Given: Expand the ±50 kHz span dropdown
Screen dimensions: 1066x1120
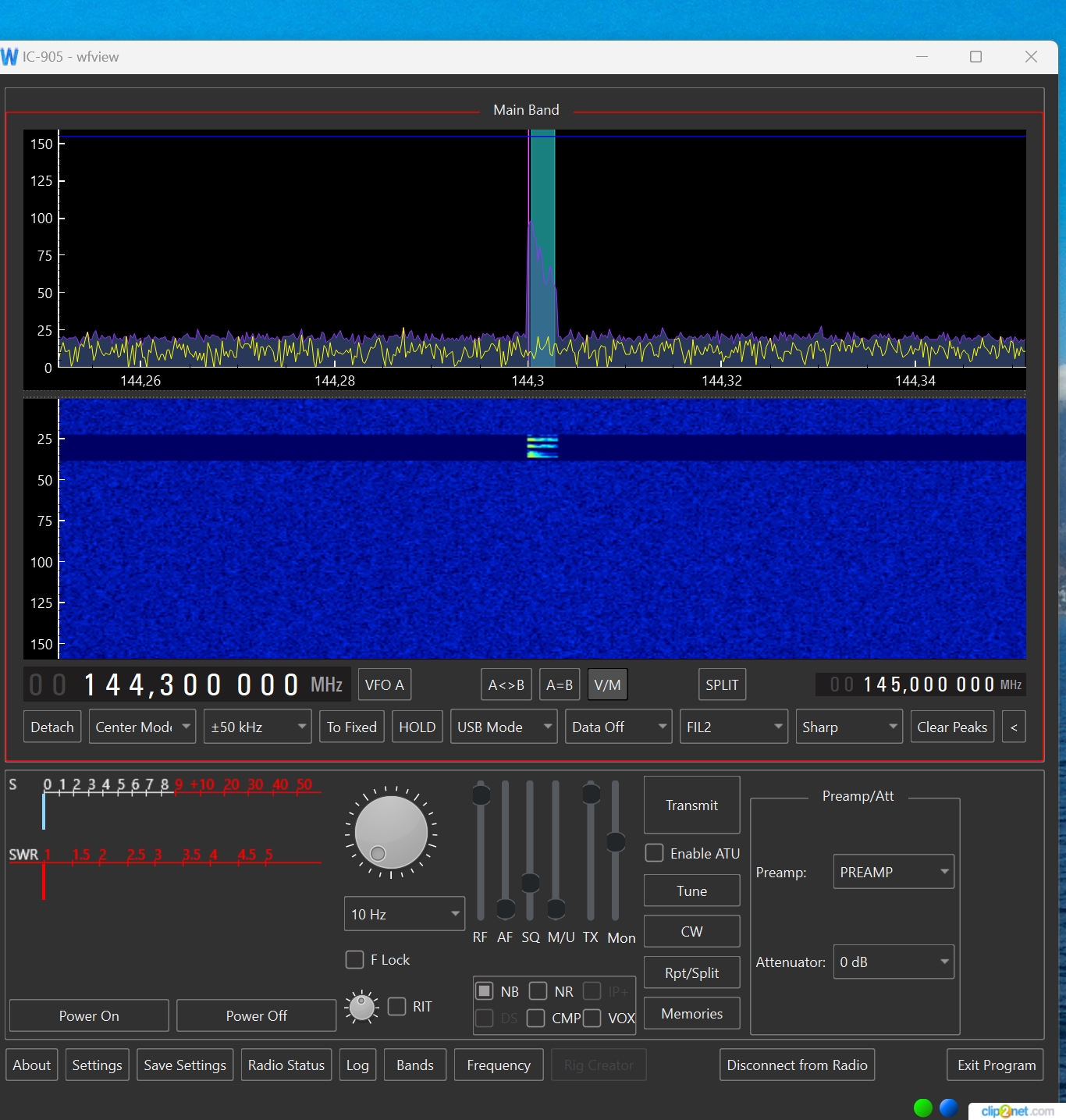Looking at the screenshot, I should coord(258,727).
